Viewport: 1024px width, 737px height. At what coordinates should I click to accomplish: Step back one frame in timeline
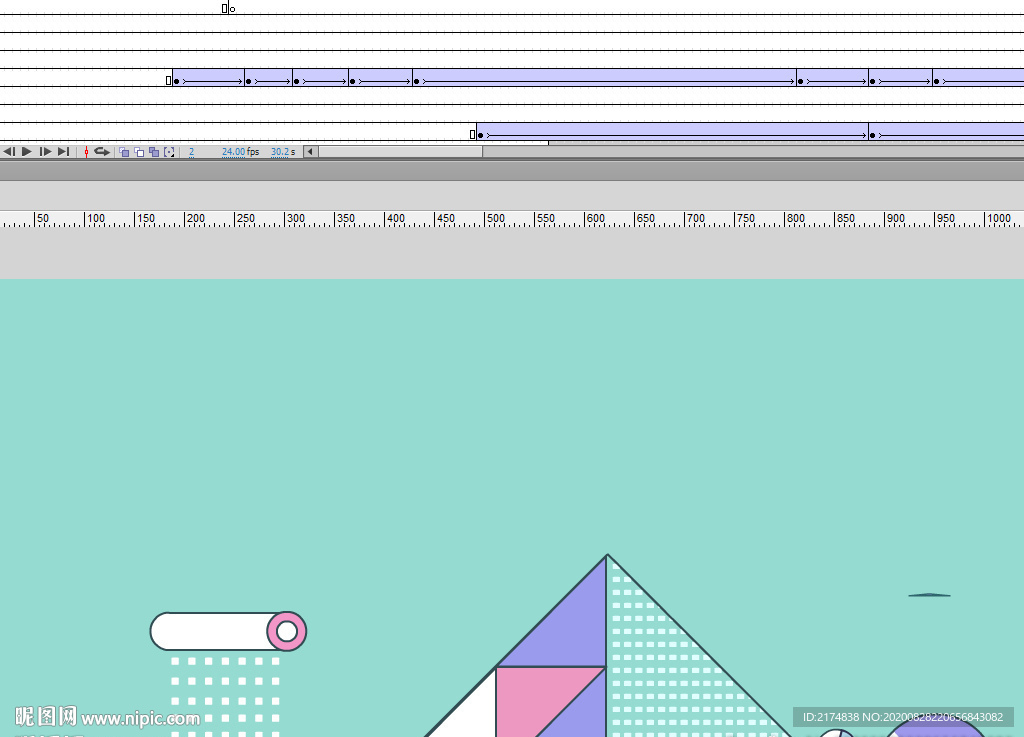click(9, 151)
